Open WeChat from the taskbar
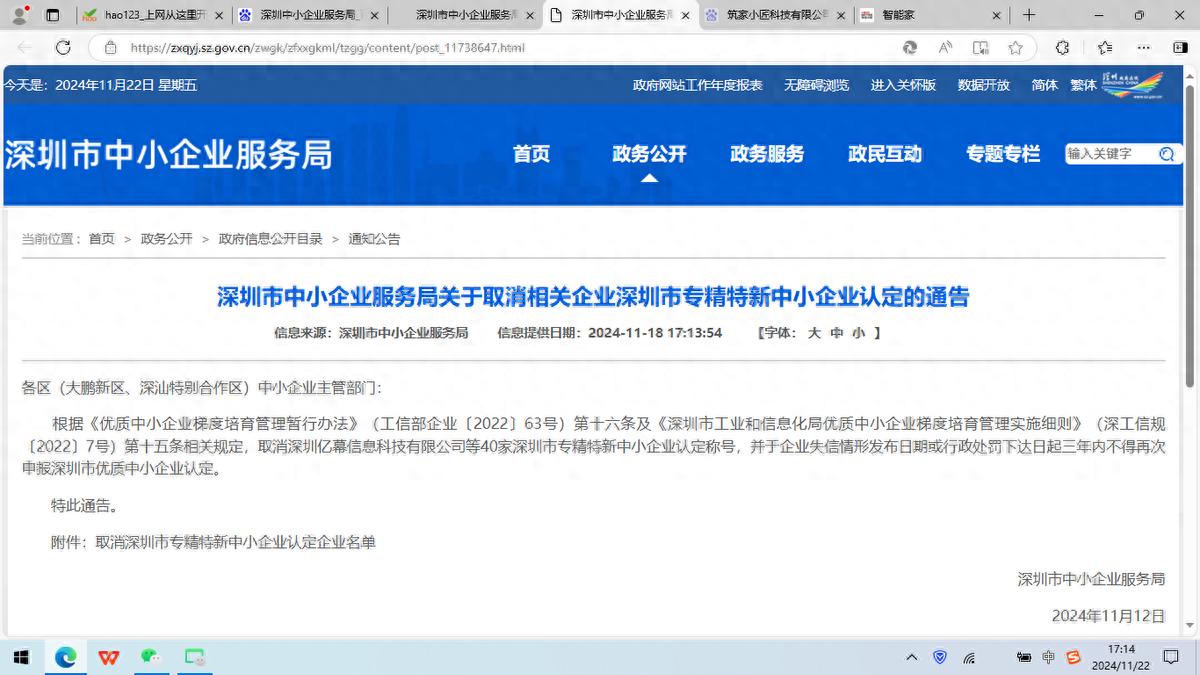The image size is (1200, 675). [151, 657]
